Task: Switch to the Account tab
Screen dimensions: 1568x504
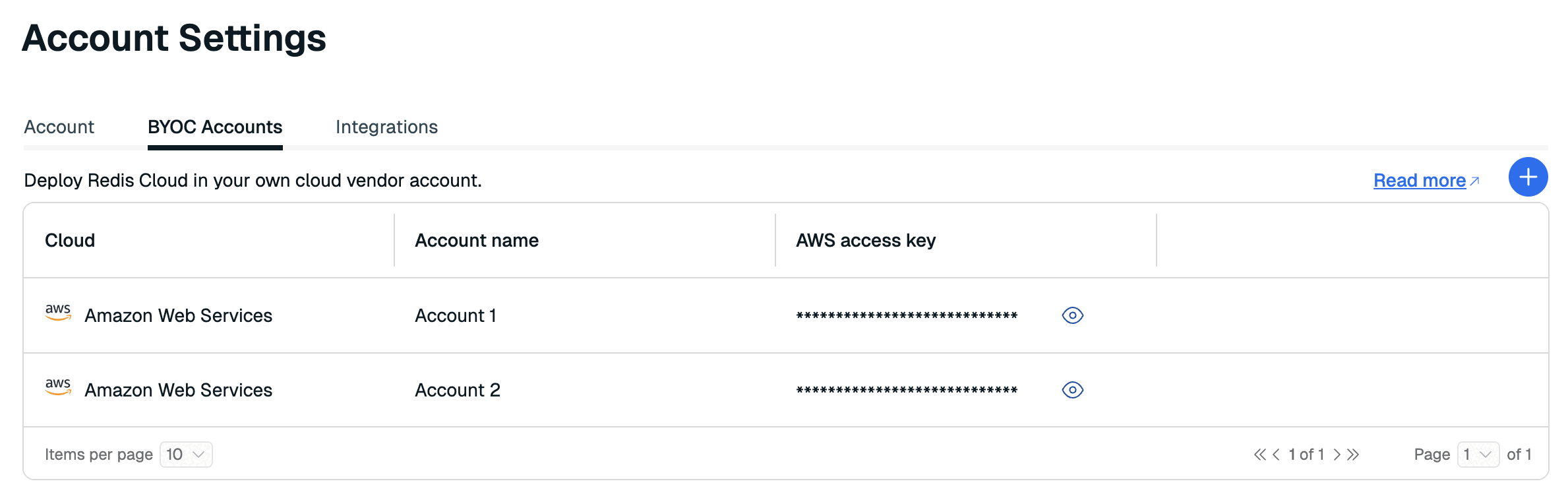Action: pos(59,127)
